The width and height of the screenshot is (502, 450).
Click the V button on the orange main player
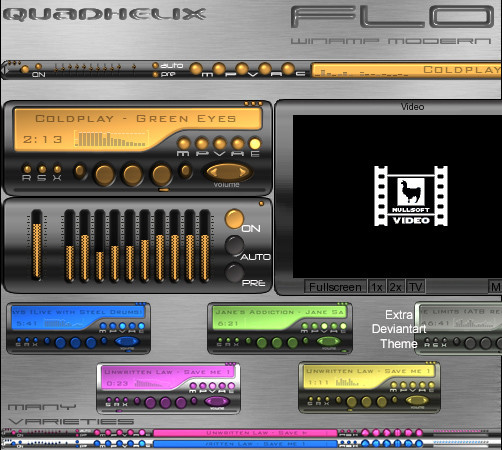pyautogui.click(x=219, y=144)
